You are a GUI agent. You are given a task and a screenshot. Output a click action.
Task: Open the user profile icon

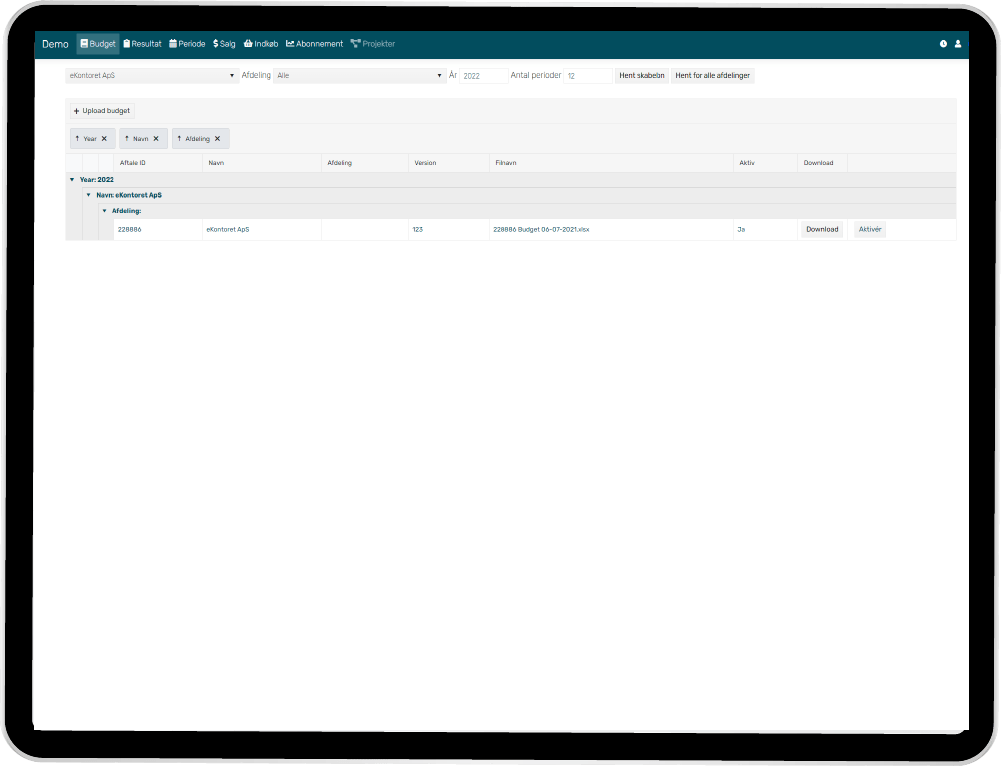(958, 44)
